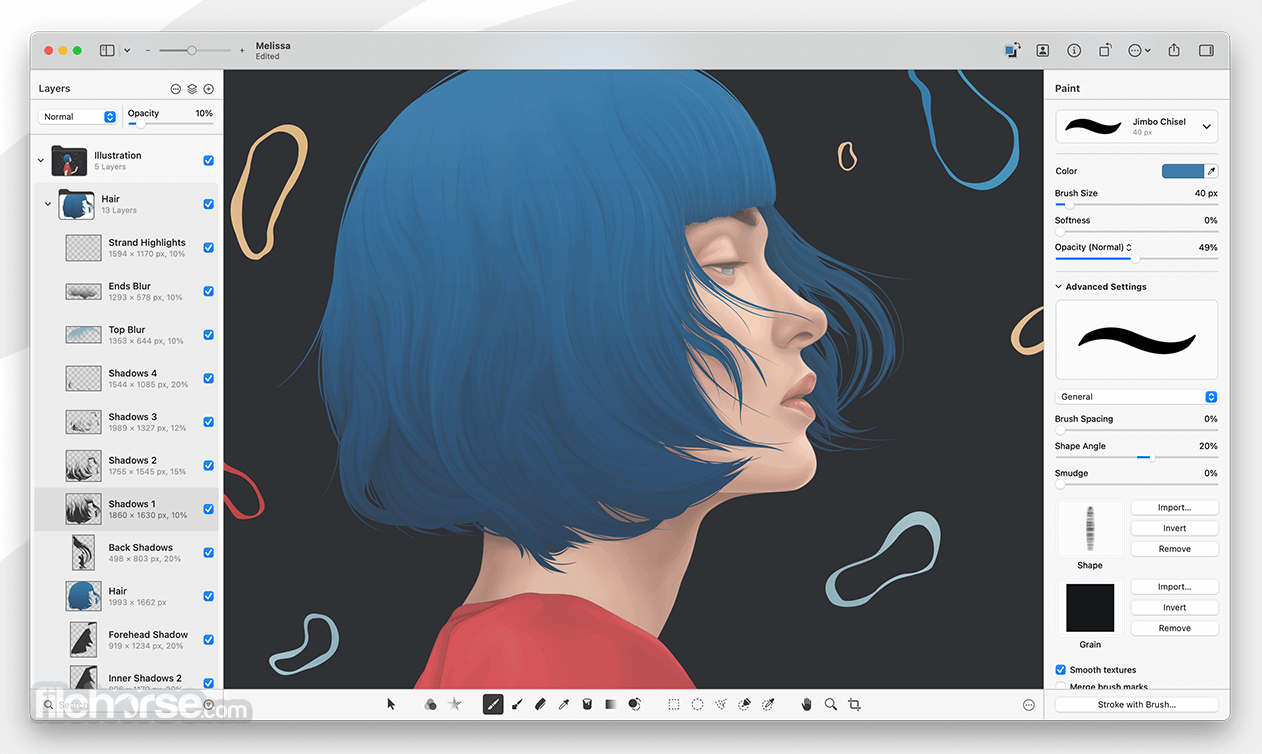Viewport: 1262px width, 754px height.
Task: Select the Shadows 3 layer row
Action: click(x=127, y=422)
